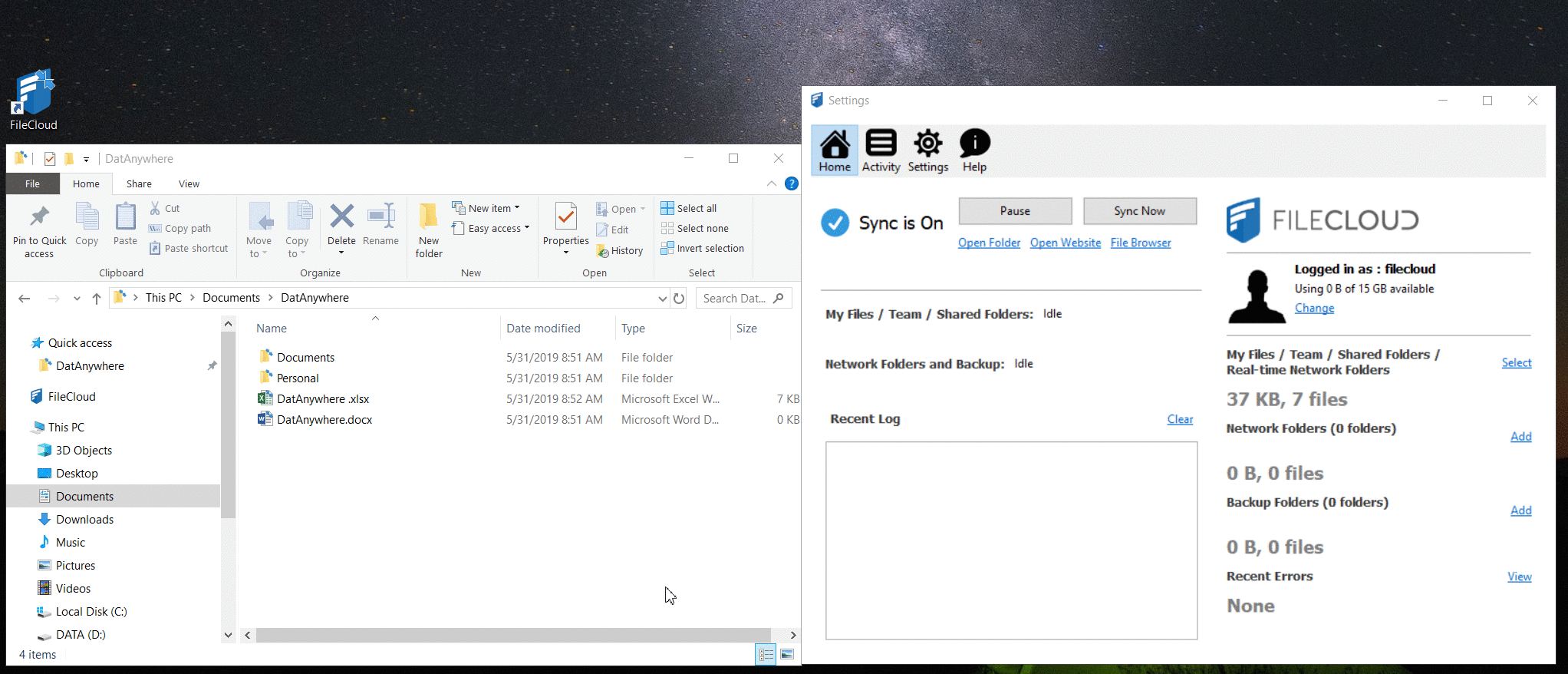Screen dimensions: 1568x674
Task: Open the View ribbon tab
Action: (189, 183)
